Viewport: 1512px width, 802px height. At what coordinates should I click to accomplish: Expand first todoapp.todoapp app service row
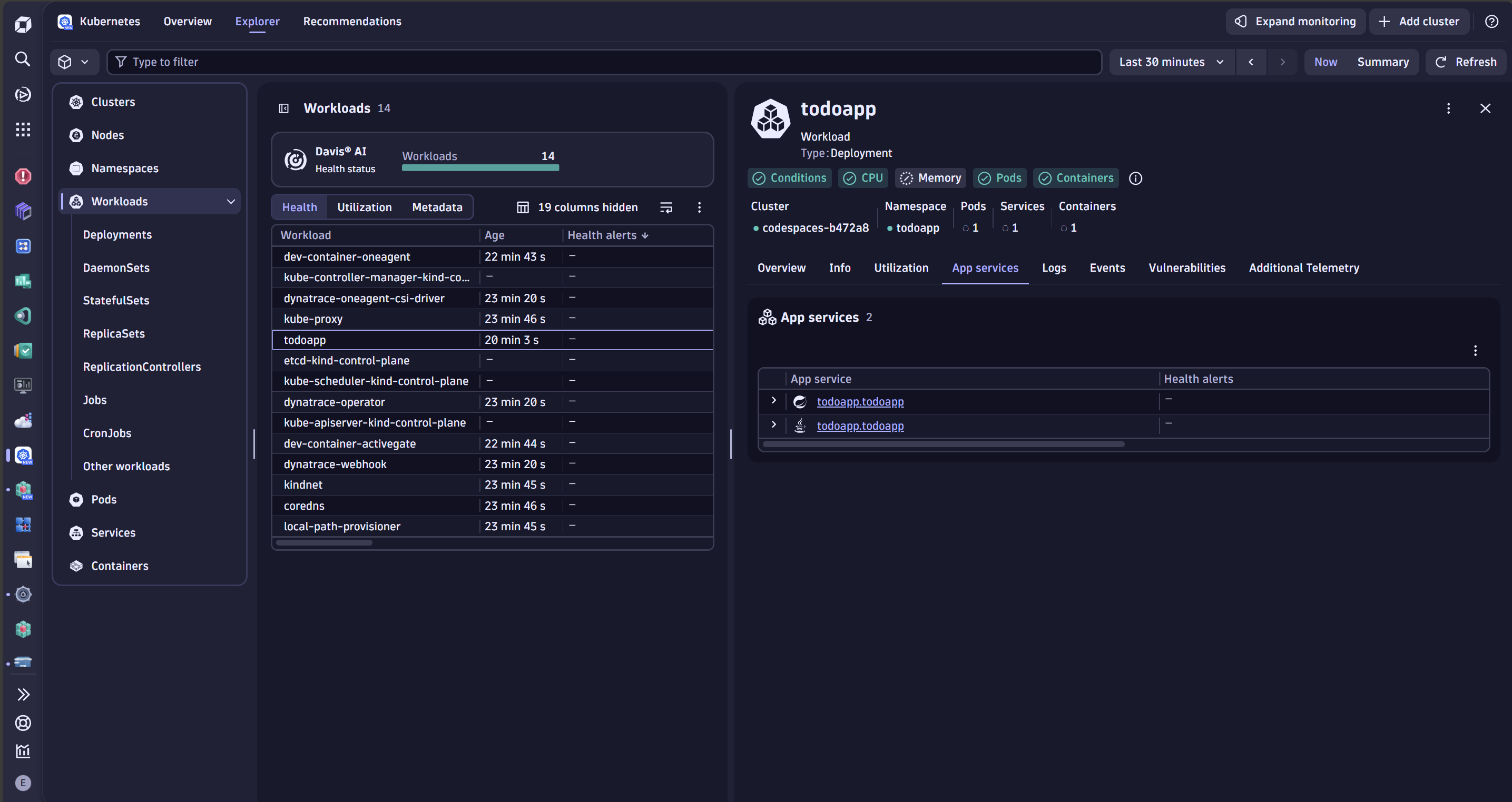[773, 400]
